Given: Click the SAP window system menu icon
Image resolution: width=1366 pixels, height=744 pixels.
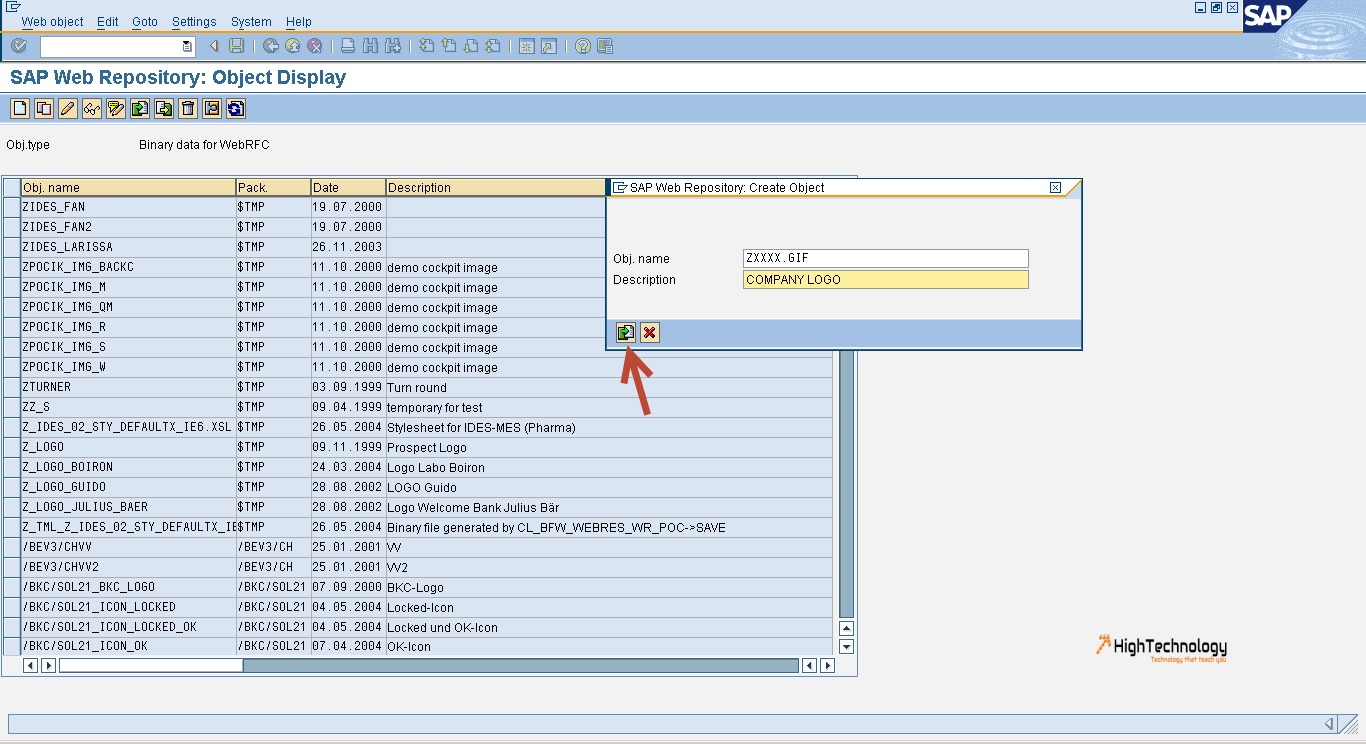Looking at the screenshot, I should click(x=12, y=6).
